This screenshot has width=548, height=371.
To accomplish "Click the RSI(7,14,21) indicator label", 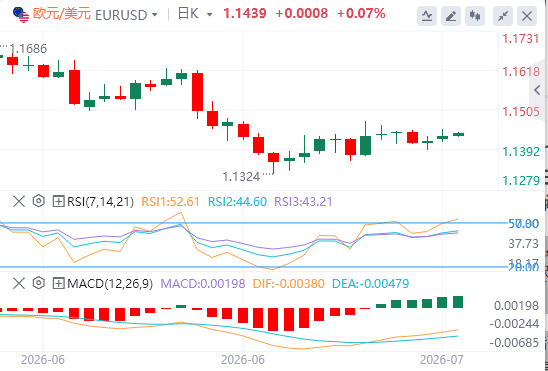I will point(100,202).
